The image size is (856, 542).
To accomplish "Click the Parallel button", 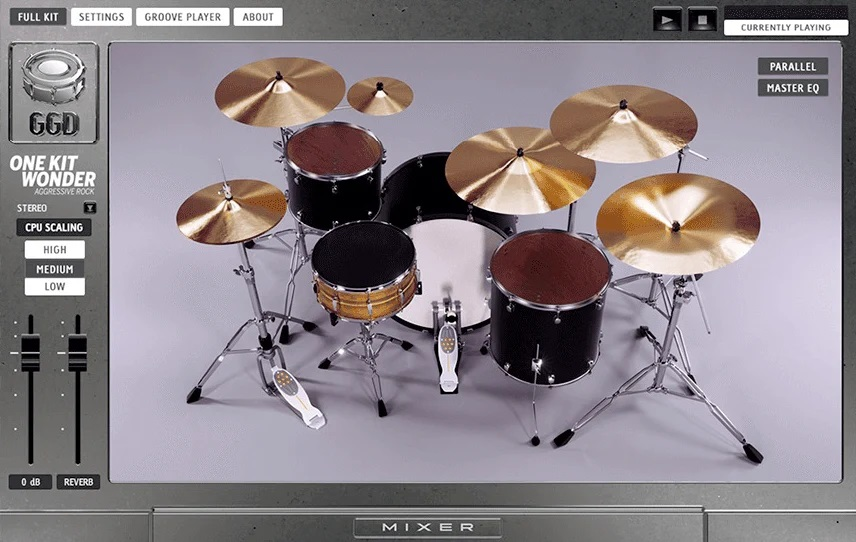I will coord(792,67).
